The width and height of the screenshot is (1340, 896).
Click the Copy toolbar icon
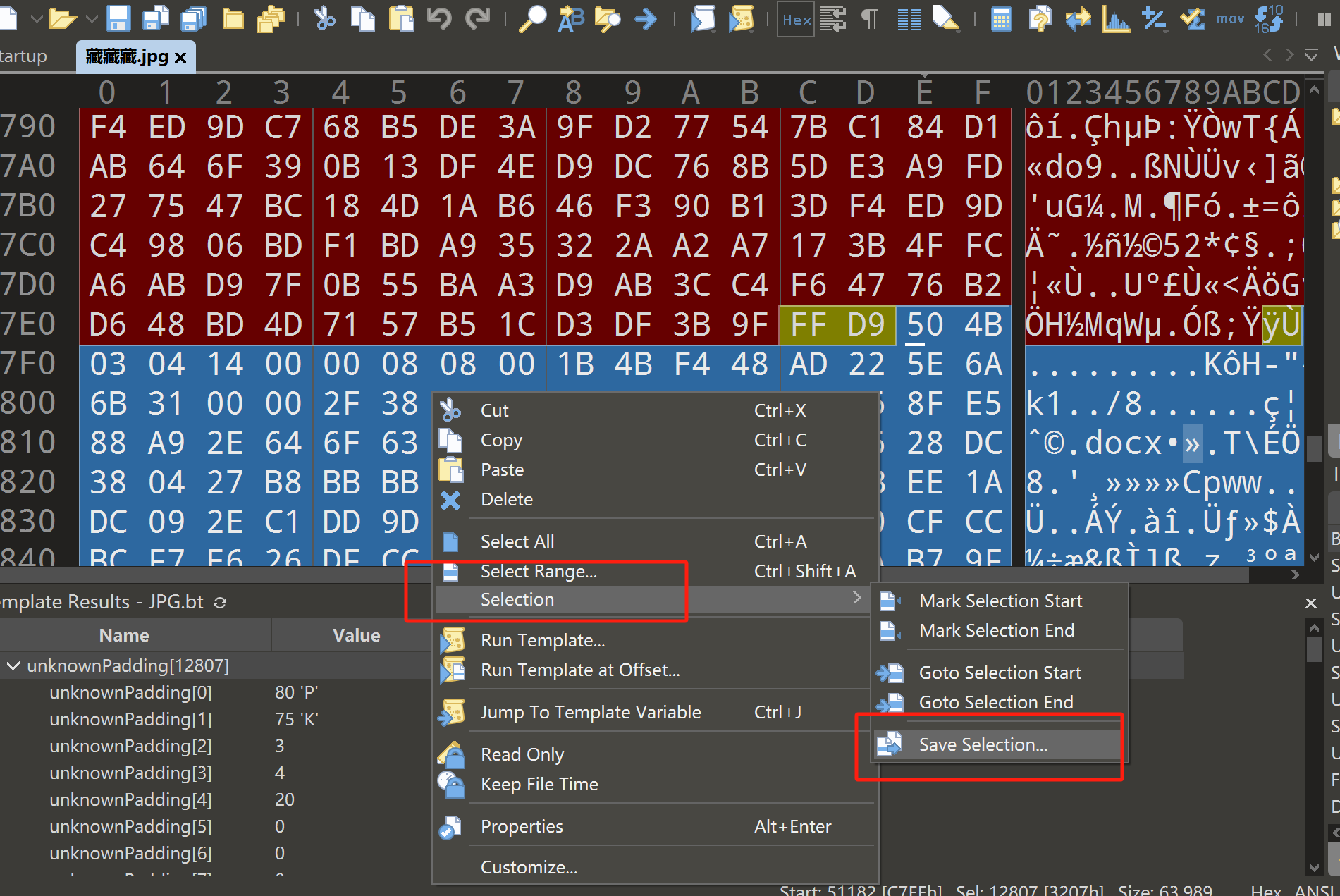click(x=363, y=18)
